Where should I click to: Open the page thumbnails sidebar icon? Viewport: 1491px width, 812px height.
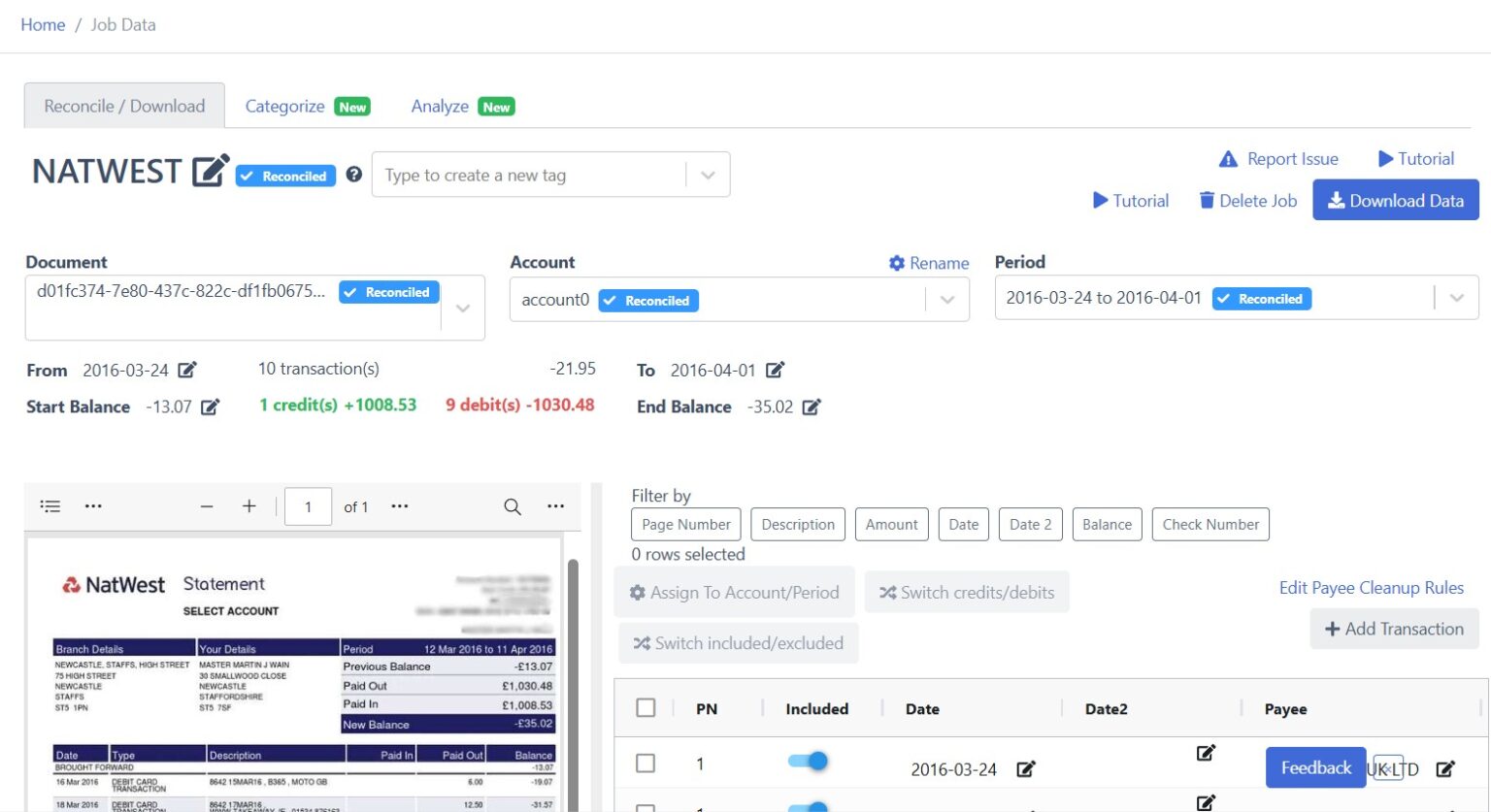(x=50, y=505)
